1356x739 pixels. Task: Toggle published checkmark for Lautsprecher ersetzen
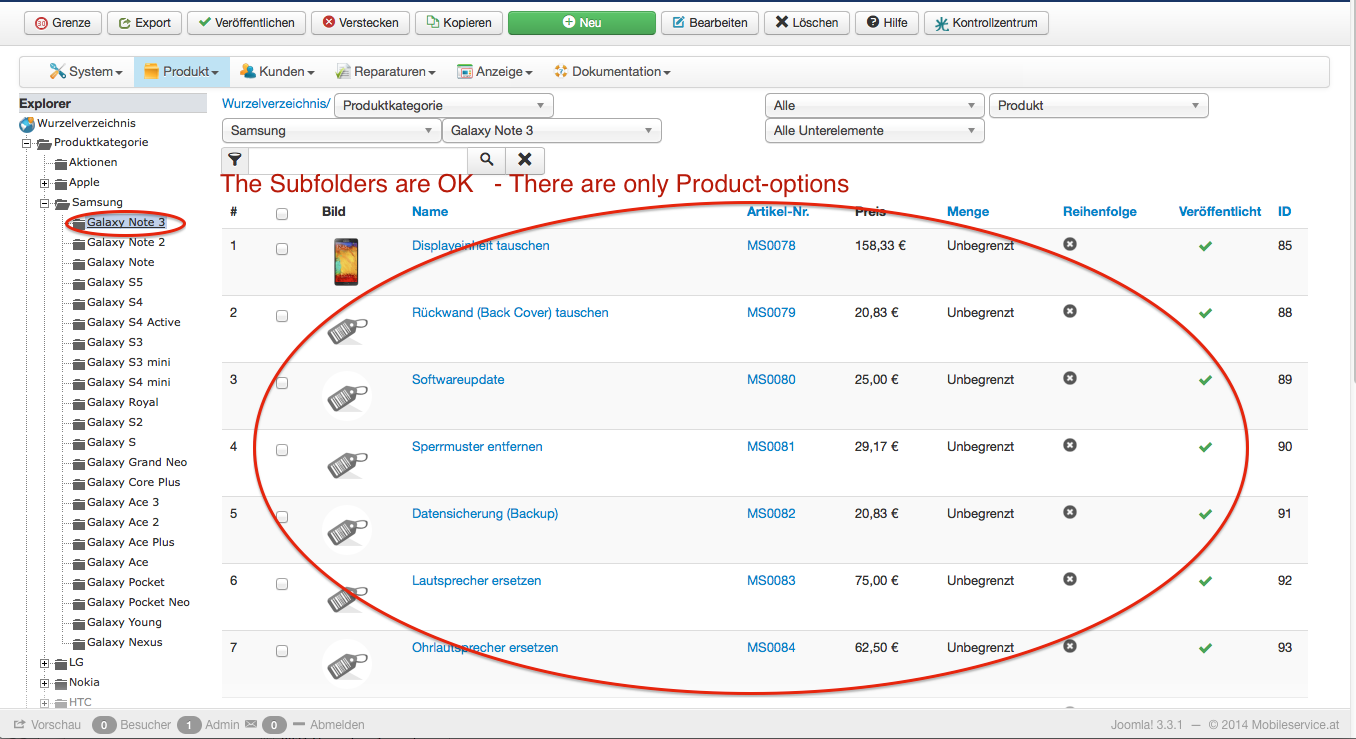[x=1205, y=581]
